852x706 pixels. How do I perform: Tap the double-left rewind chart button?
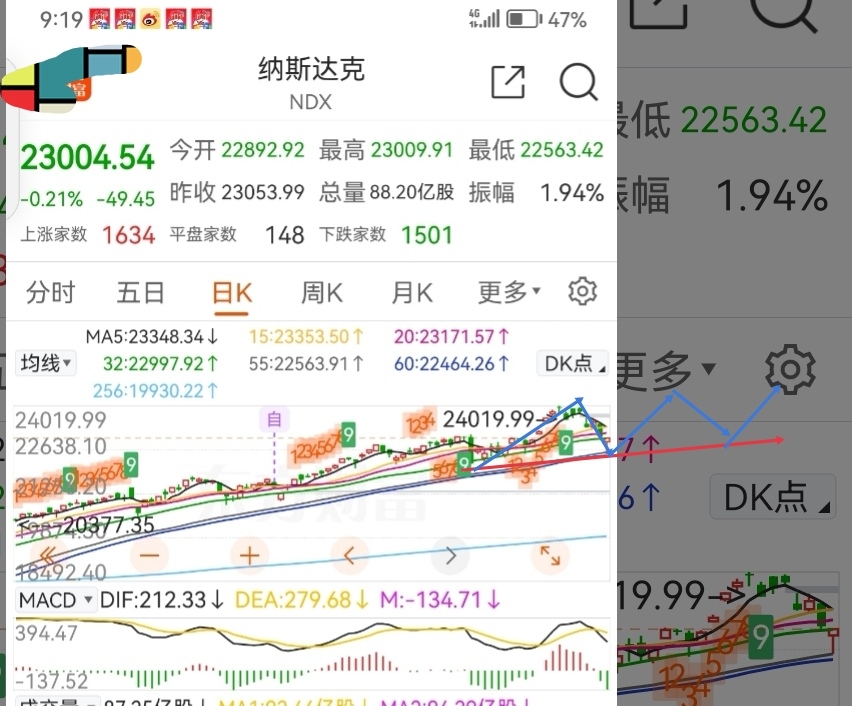point(48,555)
